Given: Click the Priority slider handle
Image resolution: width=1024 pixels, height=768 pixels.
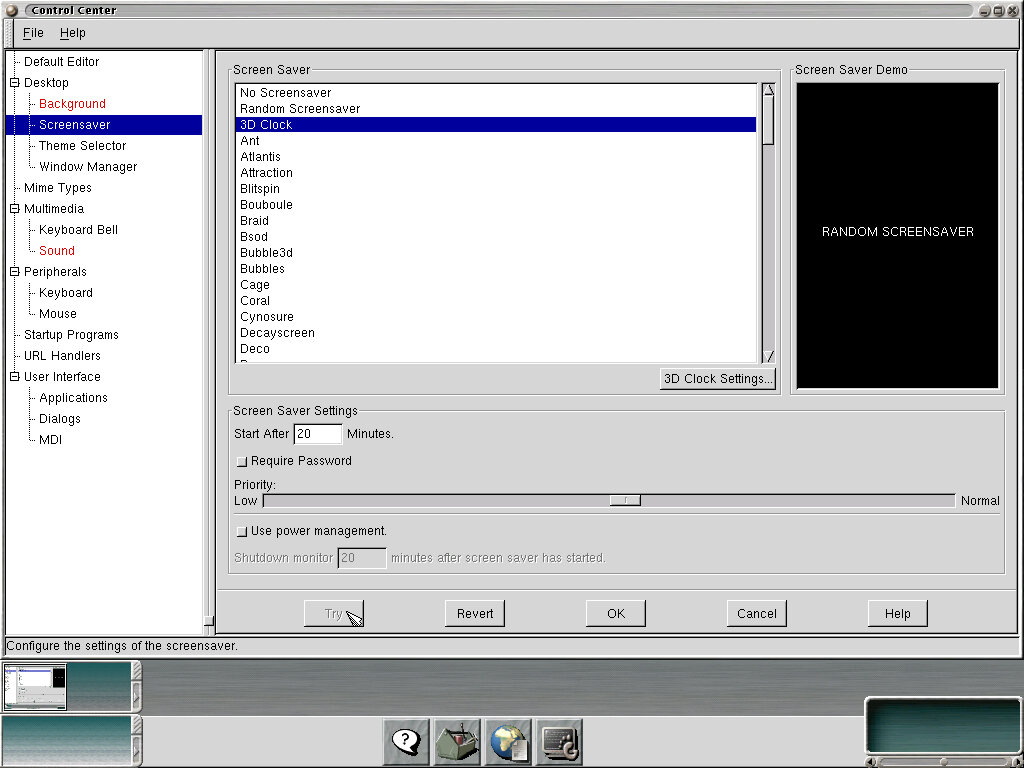Looking at the screenshot, I should click(625, 500).
